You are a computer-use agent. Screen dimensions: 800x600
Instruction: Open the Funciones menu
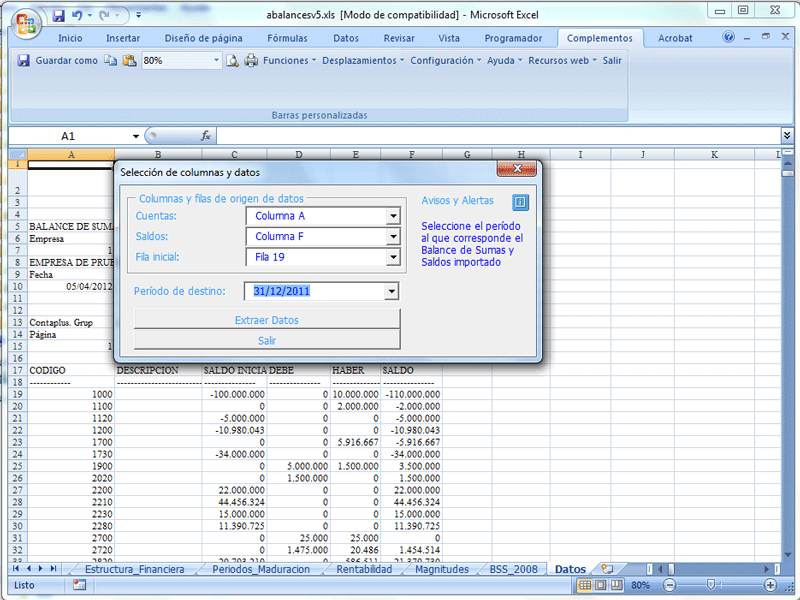coord(289,60)
